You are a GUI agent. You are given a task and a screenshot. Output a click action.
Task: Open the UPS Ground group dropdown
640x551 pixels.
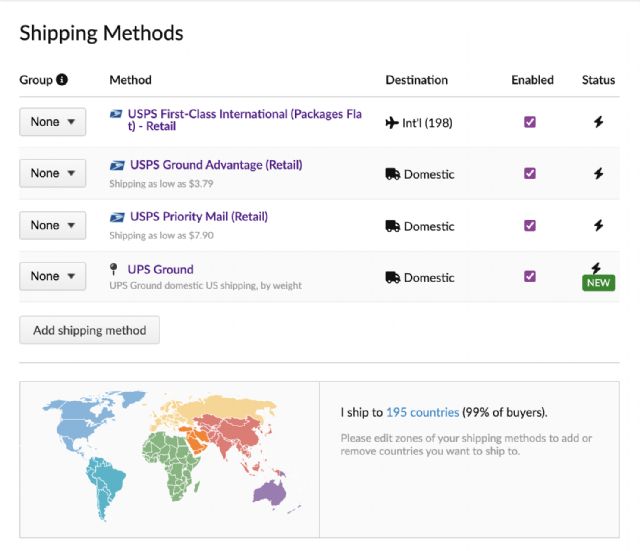click(52, 276)
